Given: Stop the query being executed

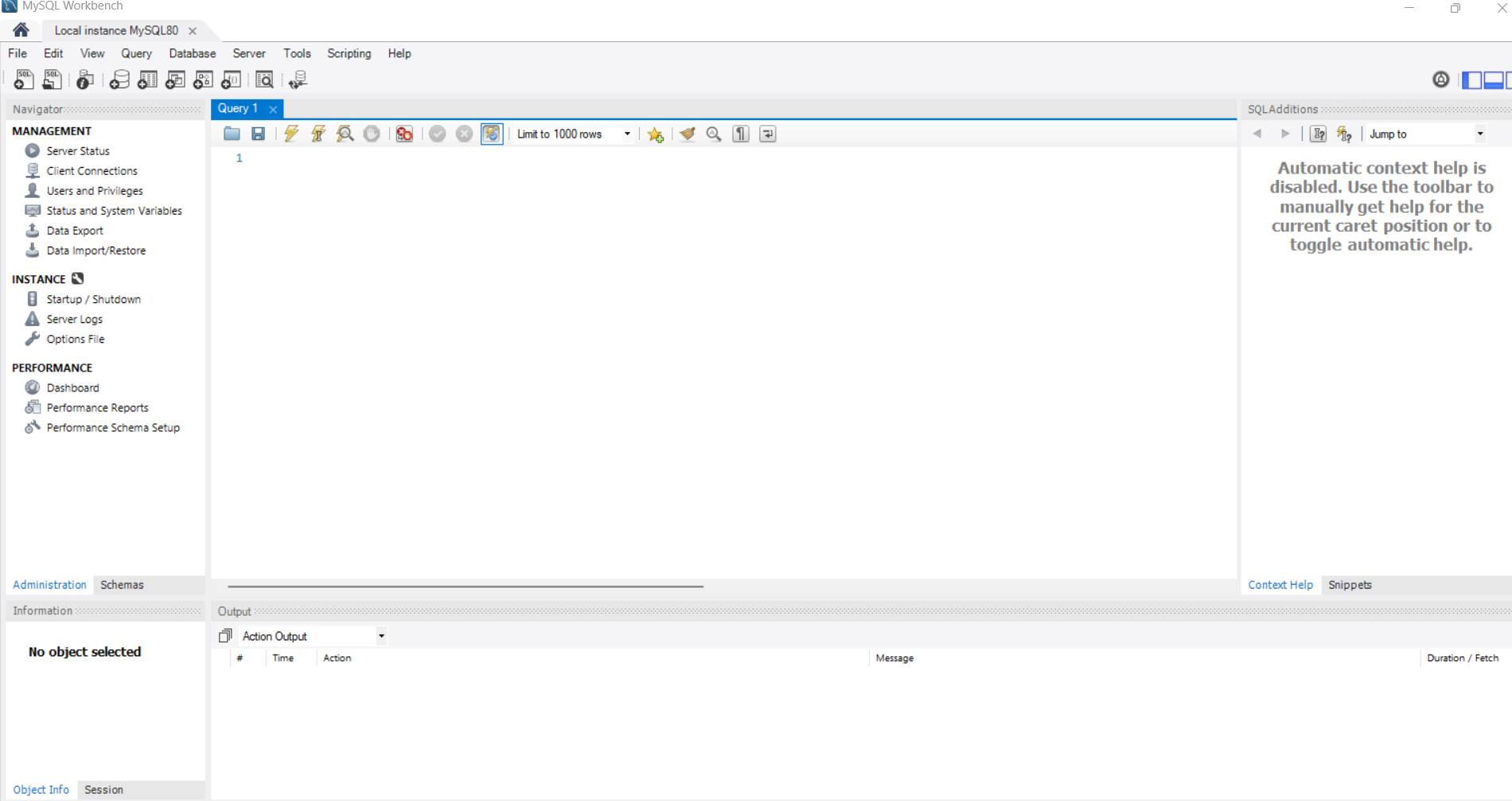Looking at the screenshot, I should pos(372,134).
